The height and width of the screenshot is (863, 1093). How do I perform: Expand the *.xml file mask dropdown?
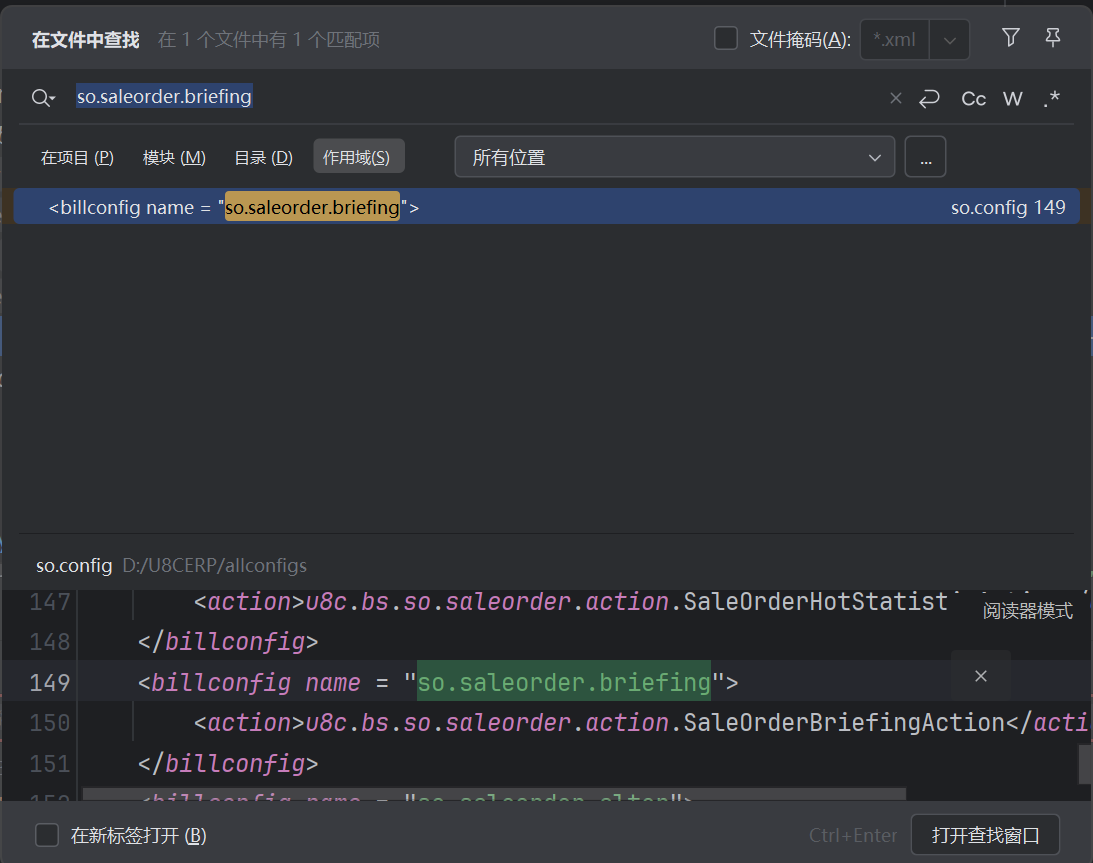coord(950,40)
